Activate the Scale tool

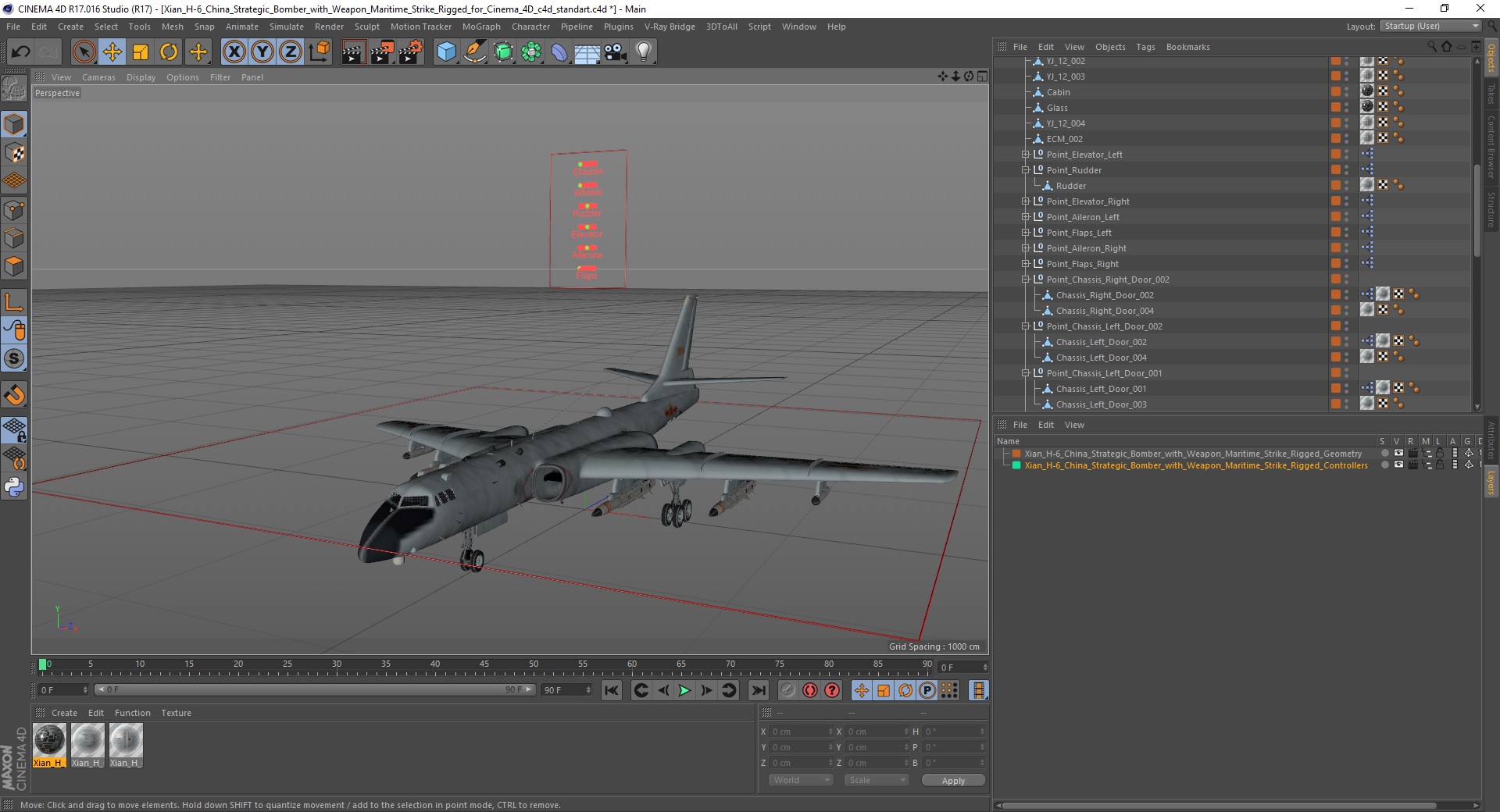[x=141, y=52]
